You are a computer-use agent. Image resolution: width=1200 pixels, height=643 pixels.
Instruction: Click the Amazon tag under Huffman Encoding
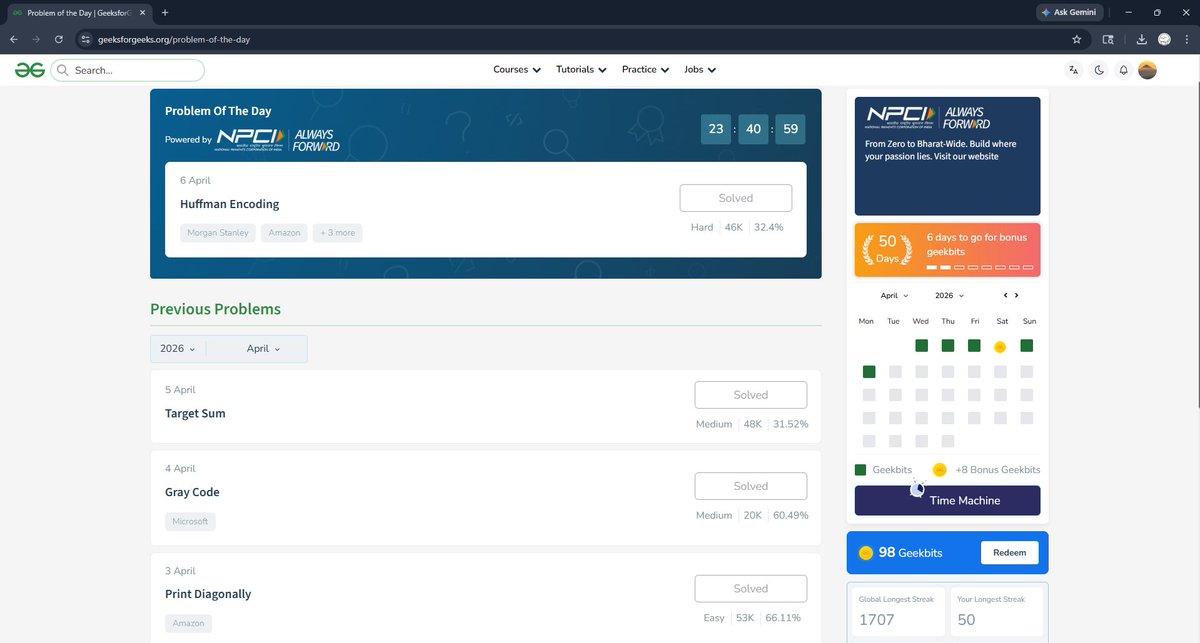(x=284, y=233)
